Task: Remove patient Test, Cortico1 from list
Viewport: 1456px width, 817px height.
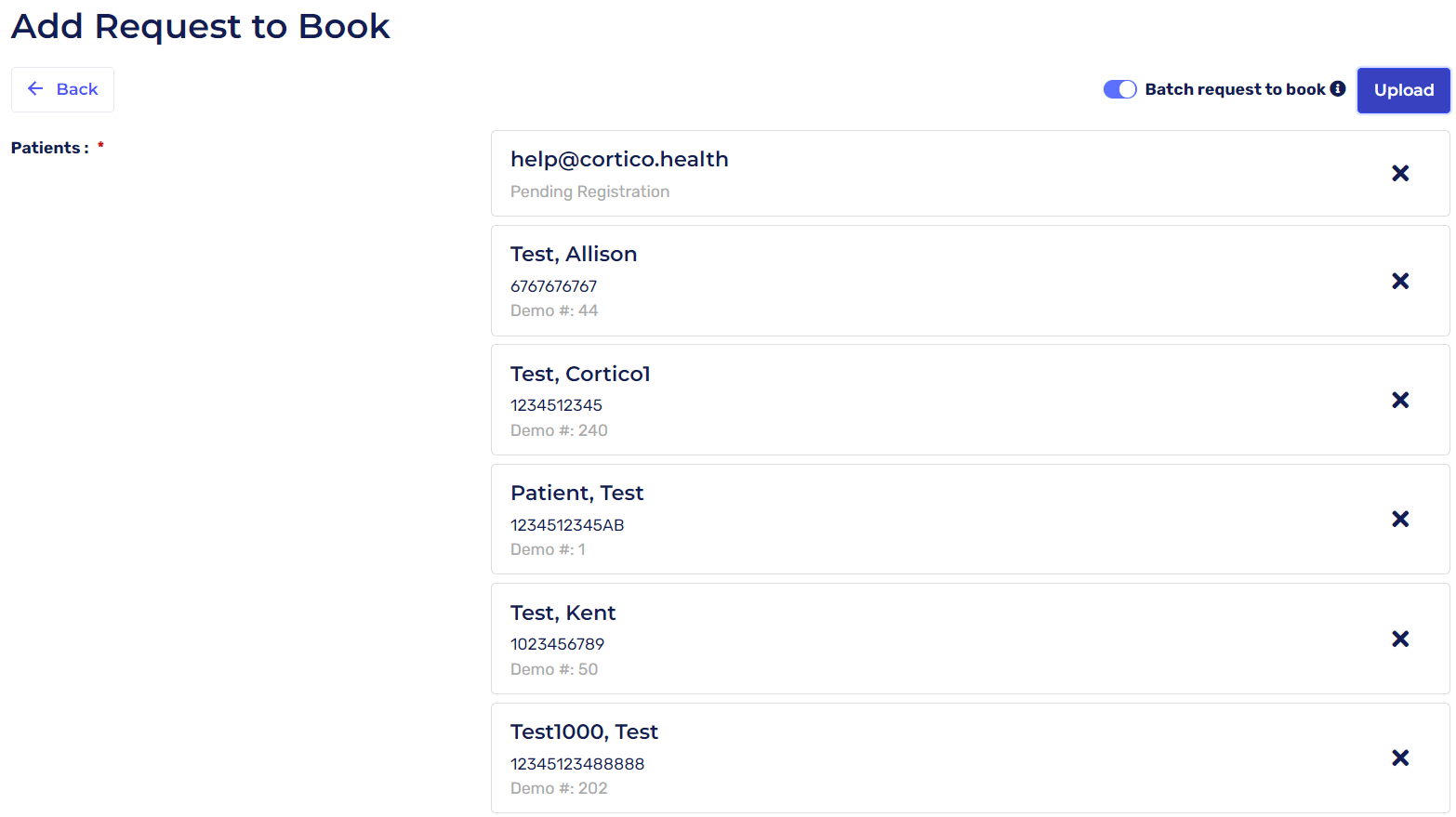Action: (1400, 401)
